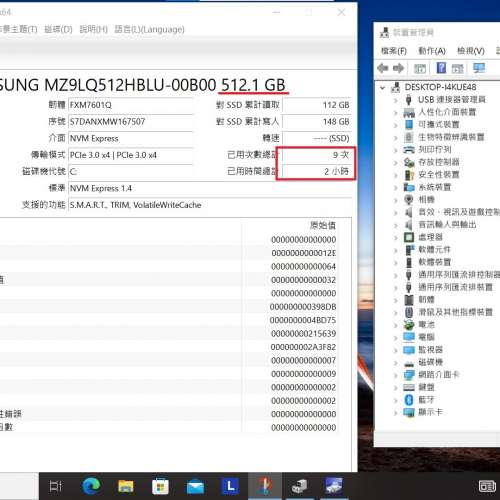The height and width of the screenshot is (500, 500).
Task: Expand the 安全性裝置 node
Action: (x=396, y=175)
